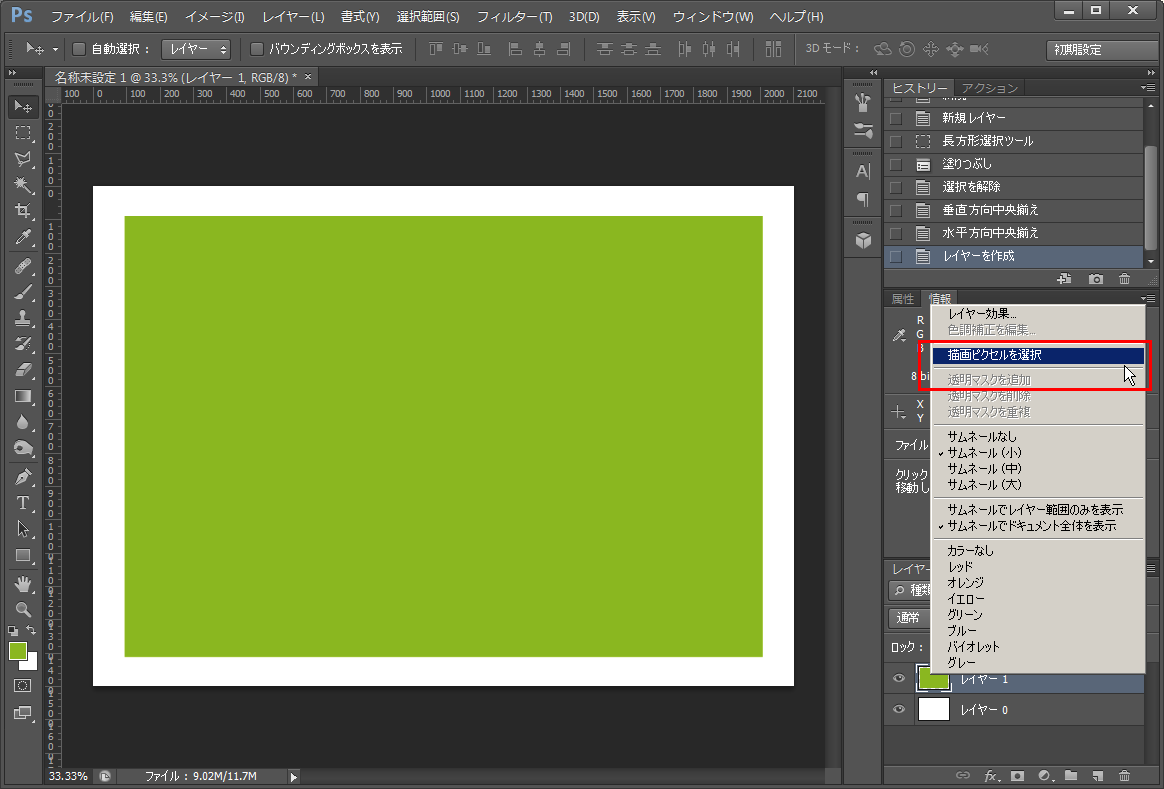Screen dimensions: 1164x789
Task: Switch to the アクション tab
Action: tap(989, 88)
